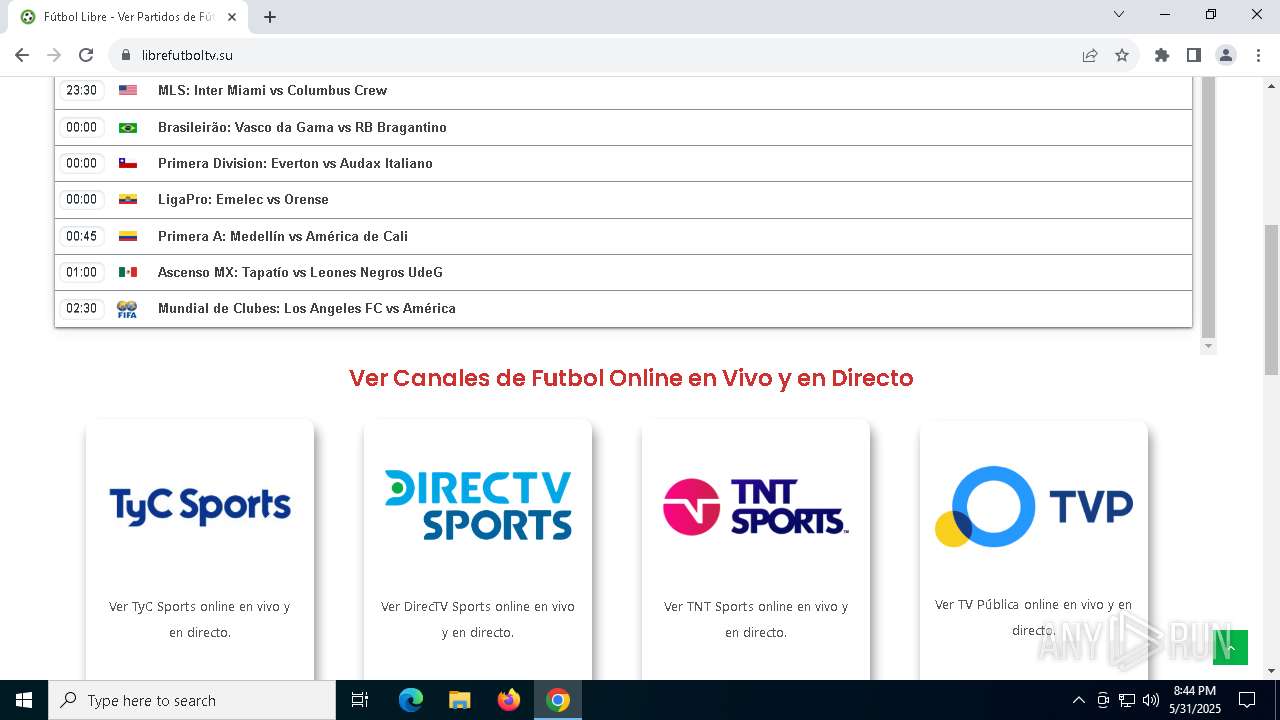Reload the current page
The width and height of the screenshot is (1280, 720).
(x=86, y=55)
